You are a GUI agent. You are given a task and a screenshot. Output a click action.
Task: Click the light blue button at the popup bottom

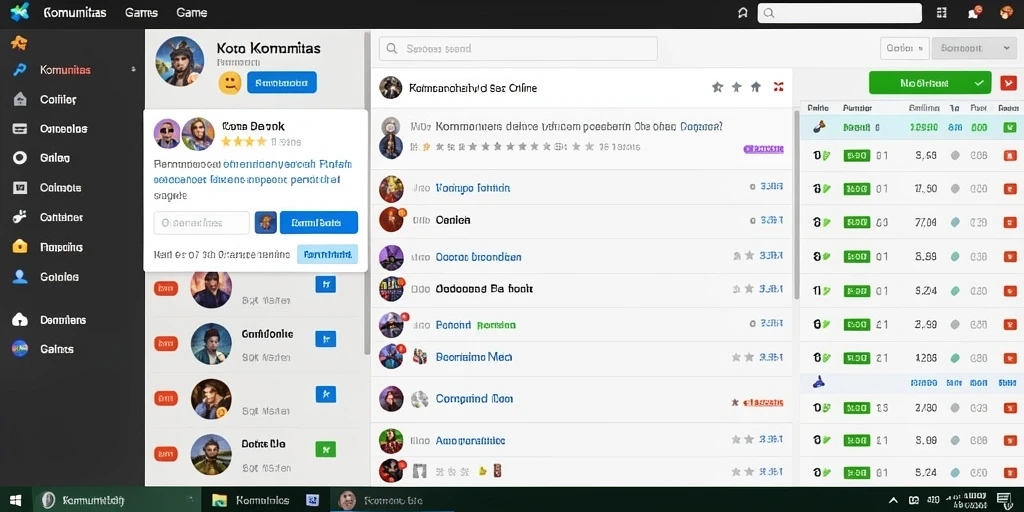pyautogui.click(x=327, y=254)
